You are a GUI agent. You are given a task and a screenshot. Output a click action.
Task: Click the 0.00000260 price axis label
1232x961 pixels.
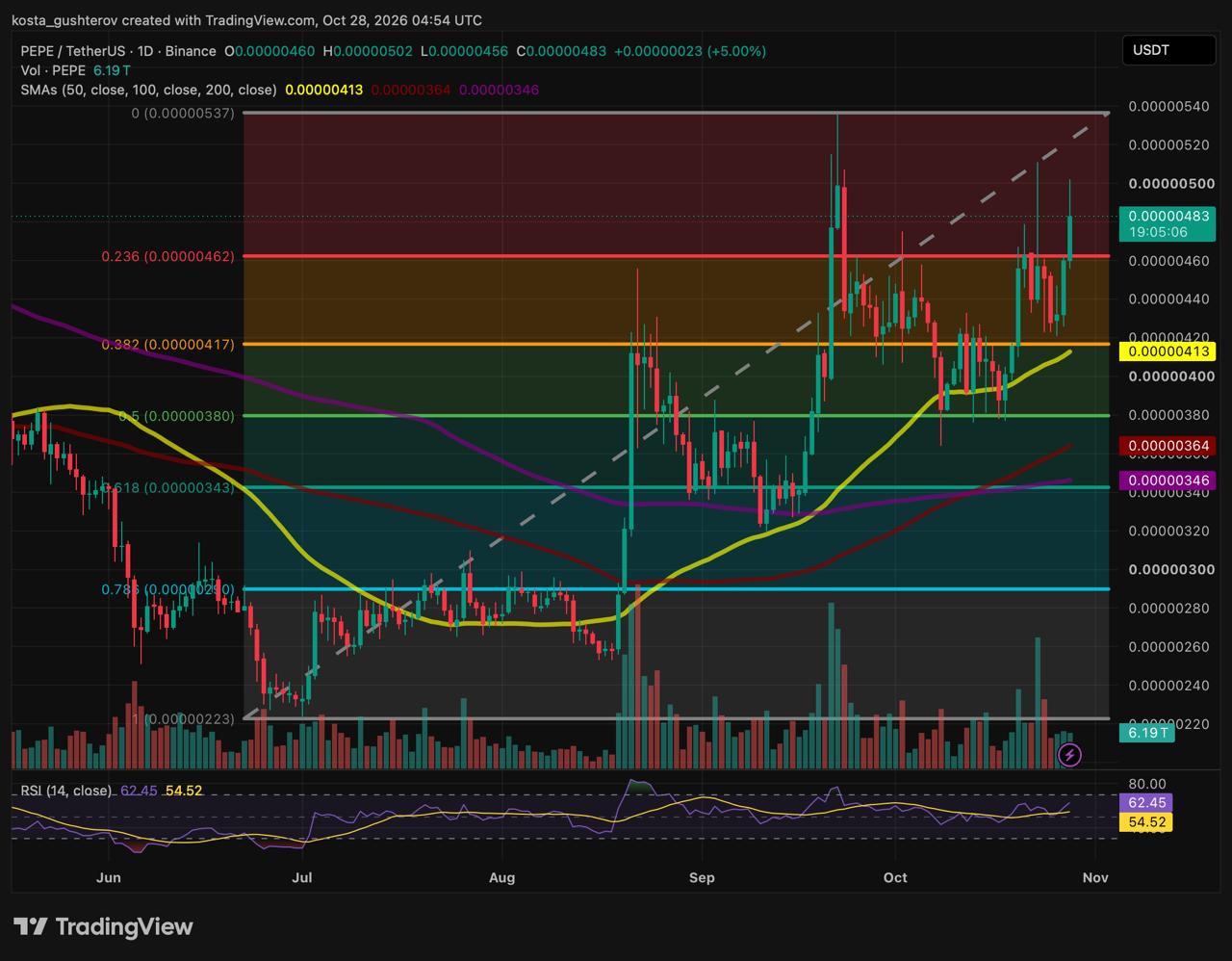(x=1168, y=646)
